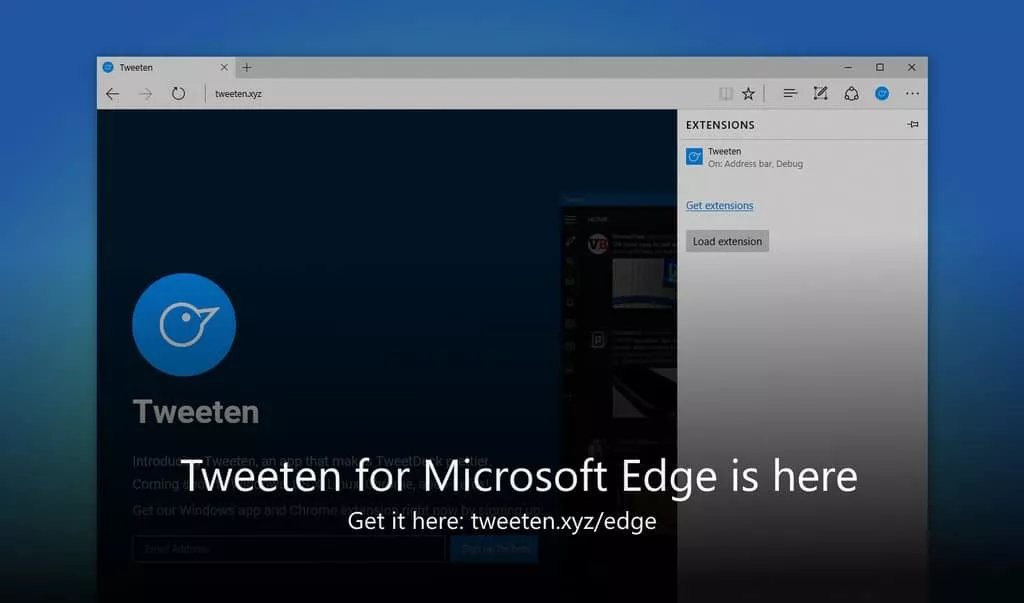Add page to favorites star icon
The width and height of the screenshot is (1024, 603).
pyautogui.click(x=748, y=94)
